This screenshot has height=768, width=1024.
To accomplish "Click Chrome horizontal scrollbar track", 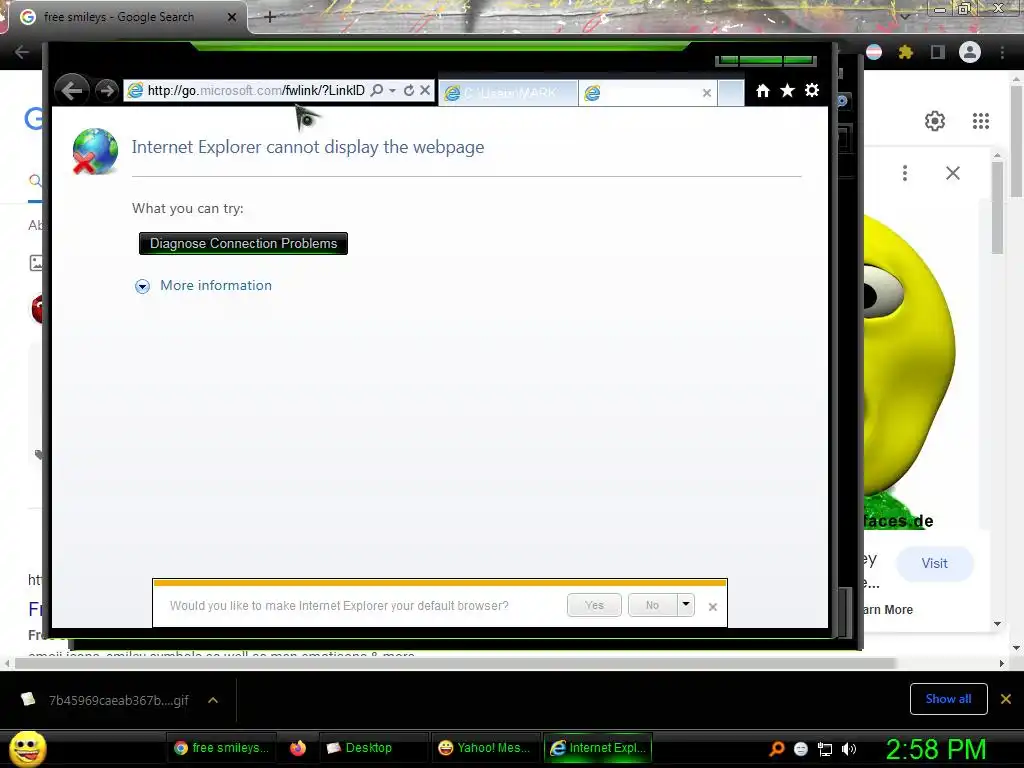I will [503, 664].
